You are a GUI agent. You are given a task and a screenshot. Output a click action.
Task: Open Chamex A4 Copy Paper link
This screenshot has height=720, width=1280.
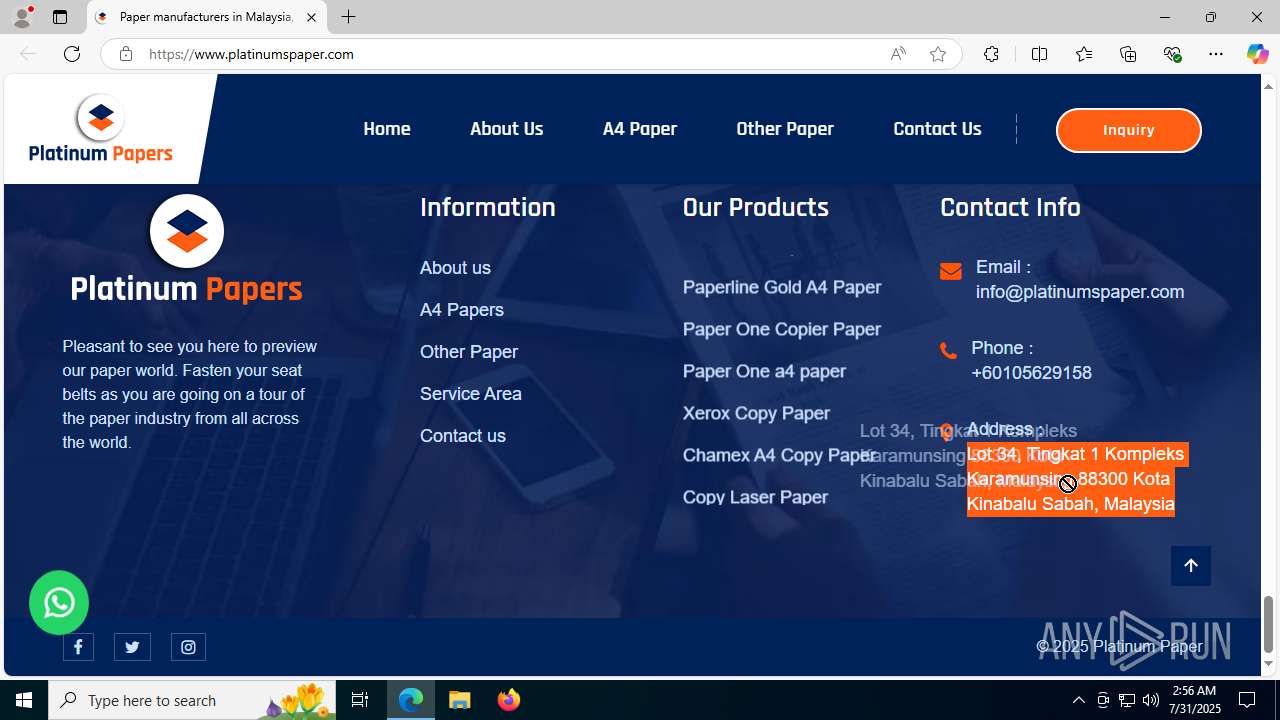click(x=780, y=456)
